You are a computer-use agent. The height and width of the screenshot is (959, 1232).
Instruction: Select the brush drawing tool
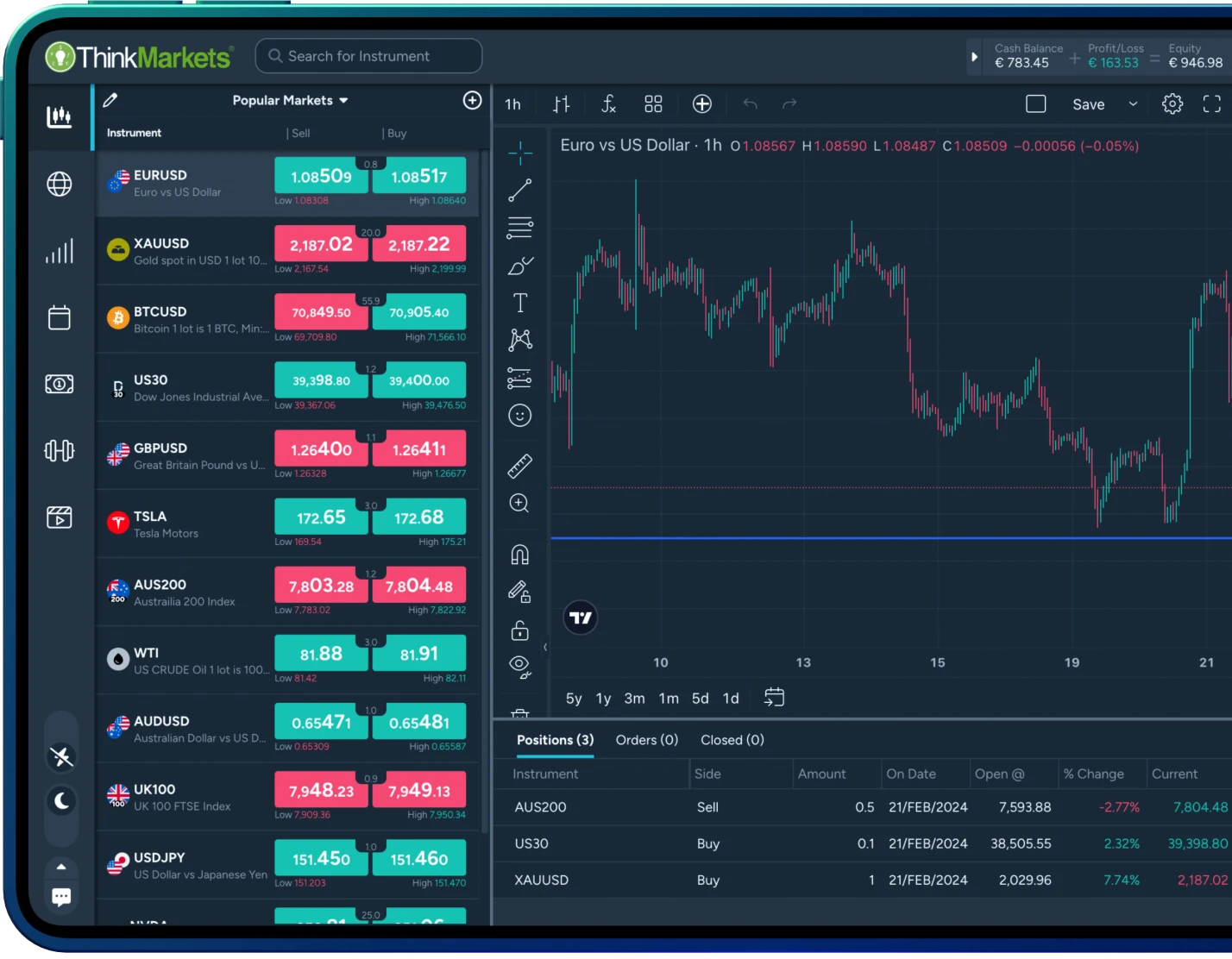(x=519, y=266)
